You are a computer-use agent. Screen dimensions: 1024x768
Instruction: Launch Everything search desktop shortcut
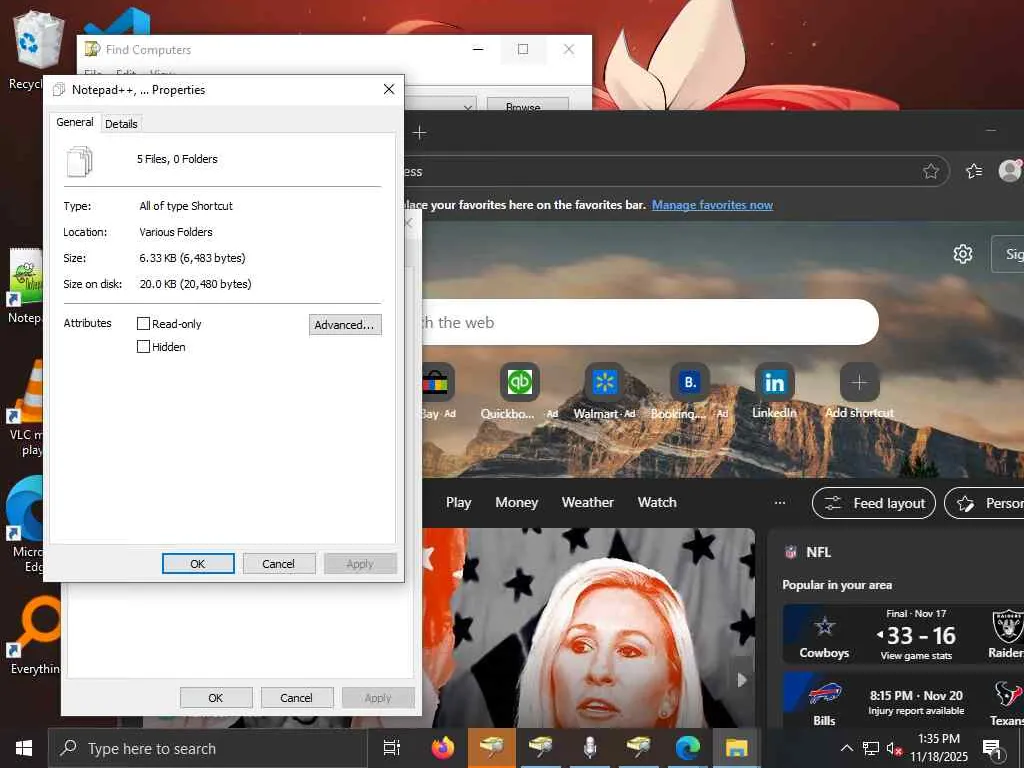33,637
